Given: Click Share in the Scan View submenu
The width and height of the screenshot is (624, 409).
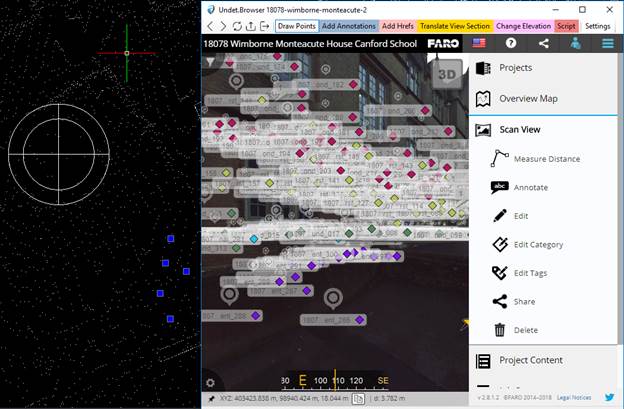Looking at the screenshot, I should point(514,302).
